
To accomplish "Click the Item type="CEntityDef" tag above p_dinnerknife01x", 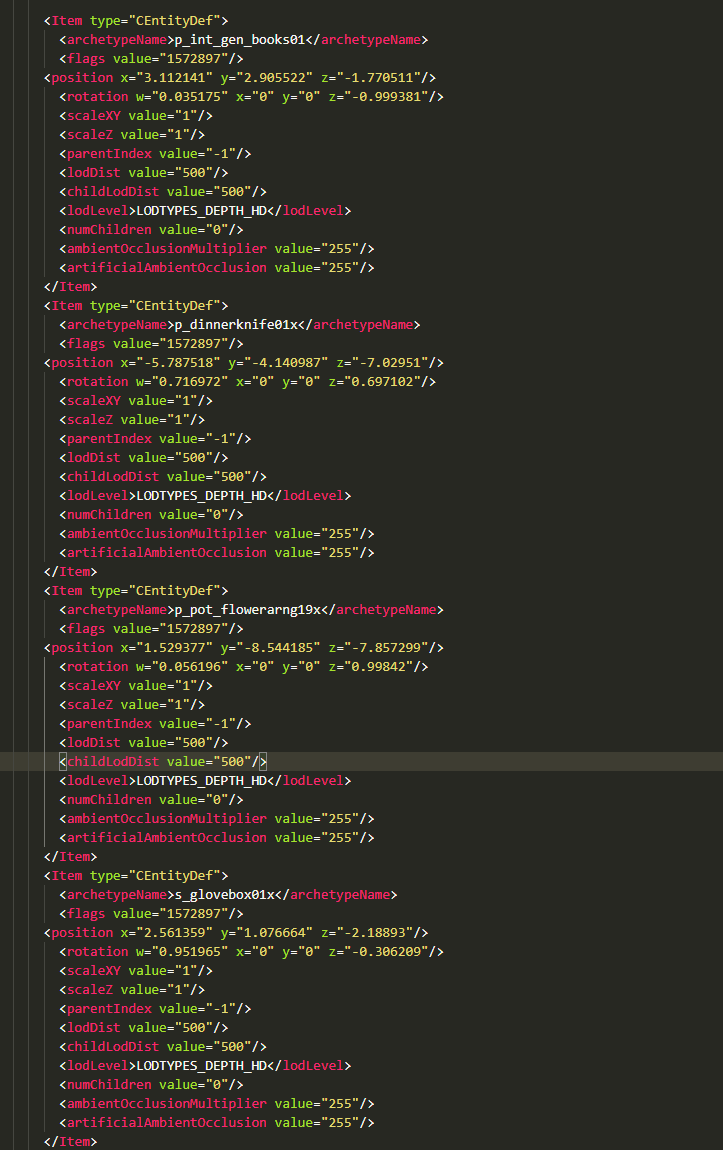I will [x=136, y=305].
